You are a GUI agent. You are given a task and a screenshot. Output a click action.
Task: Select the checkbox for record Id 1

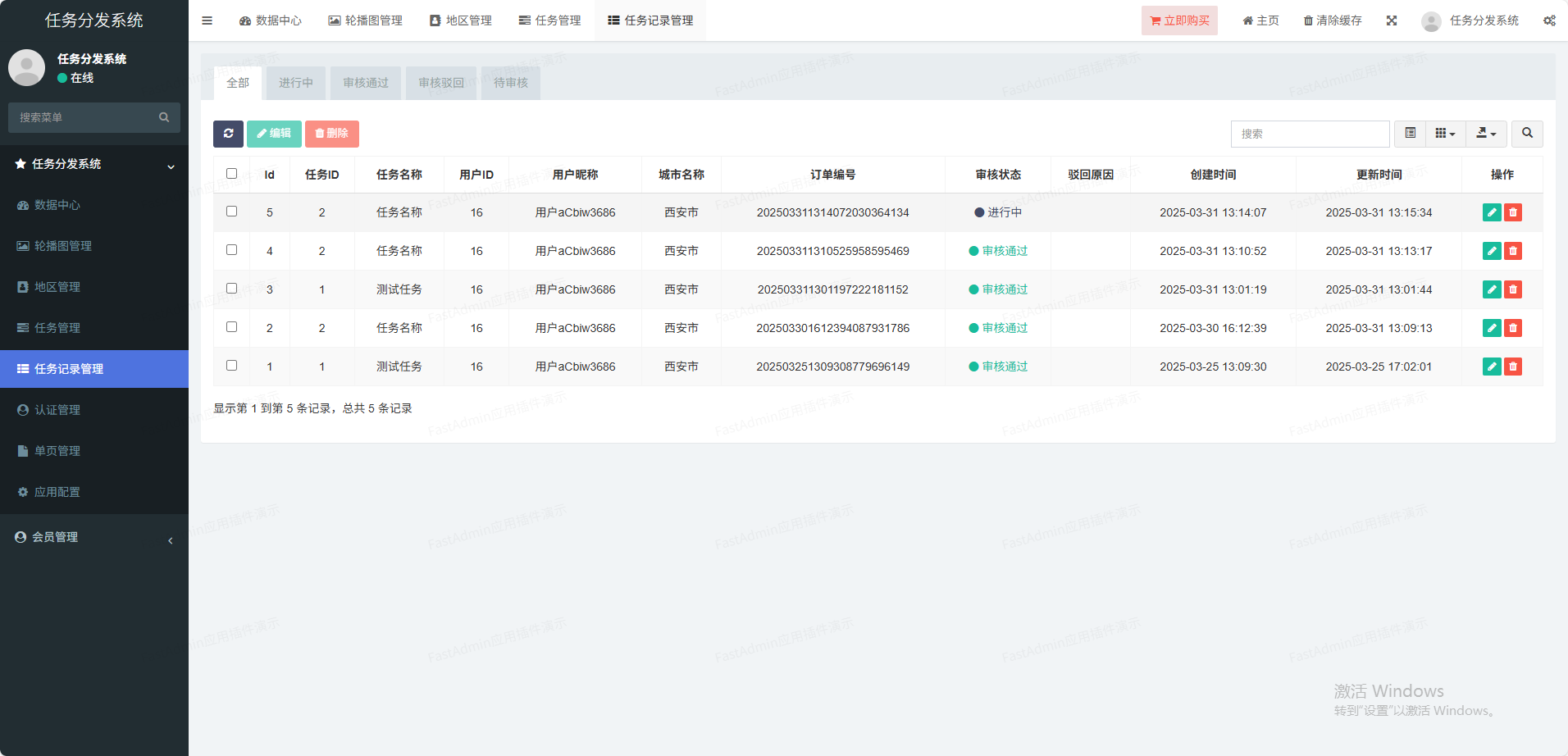(x=232, y=366)
